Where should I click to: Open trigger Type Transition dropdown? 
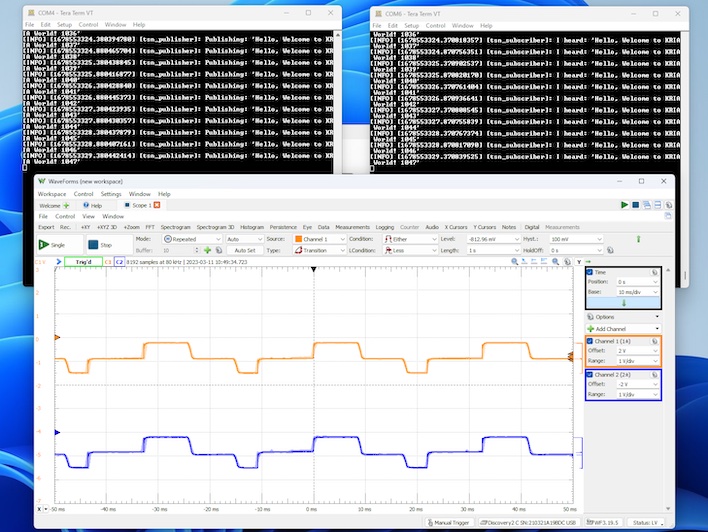tap(320, 250)
